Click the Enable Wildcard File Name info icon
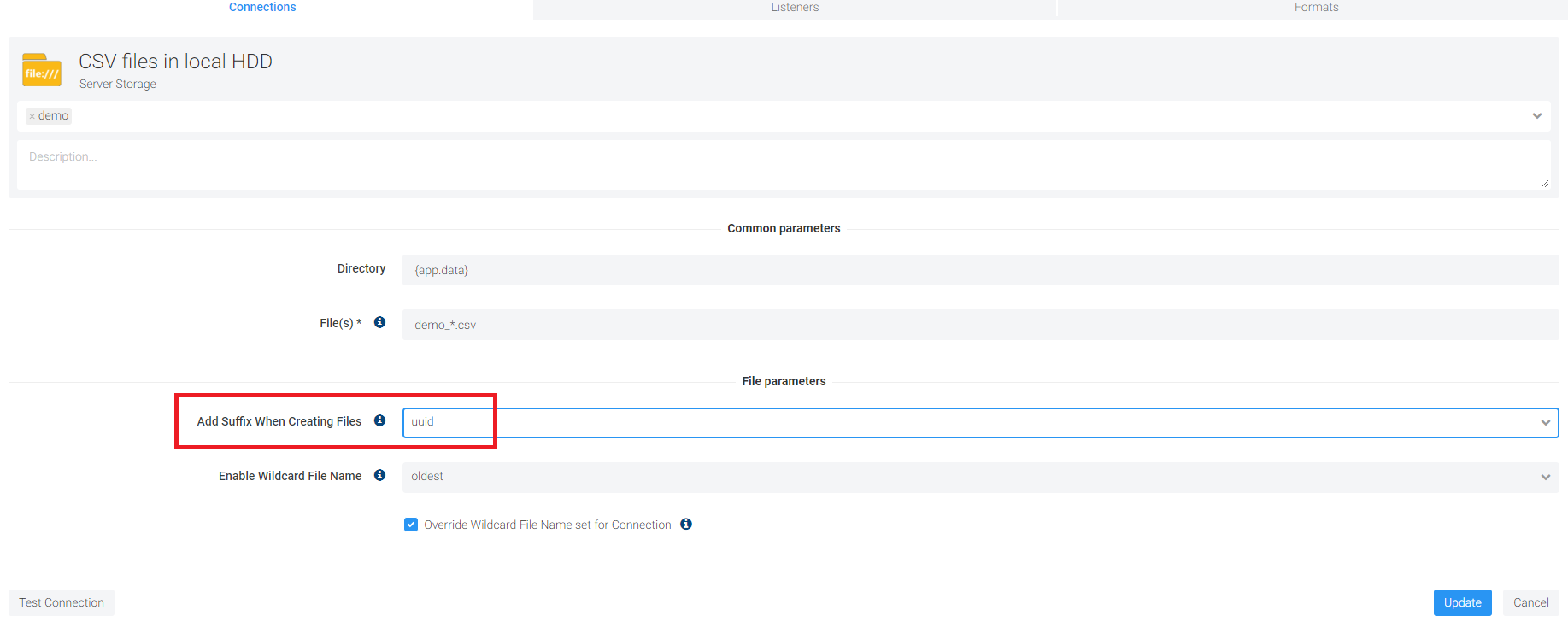Viewport: 1568px width, 628px height. pyautogui.click(x=379, y=475)
